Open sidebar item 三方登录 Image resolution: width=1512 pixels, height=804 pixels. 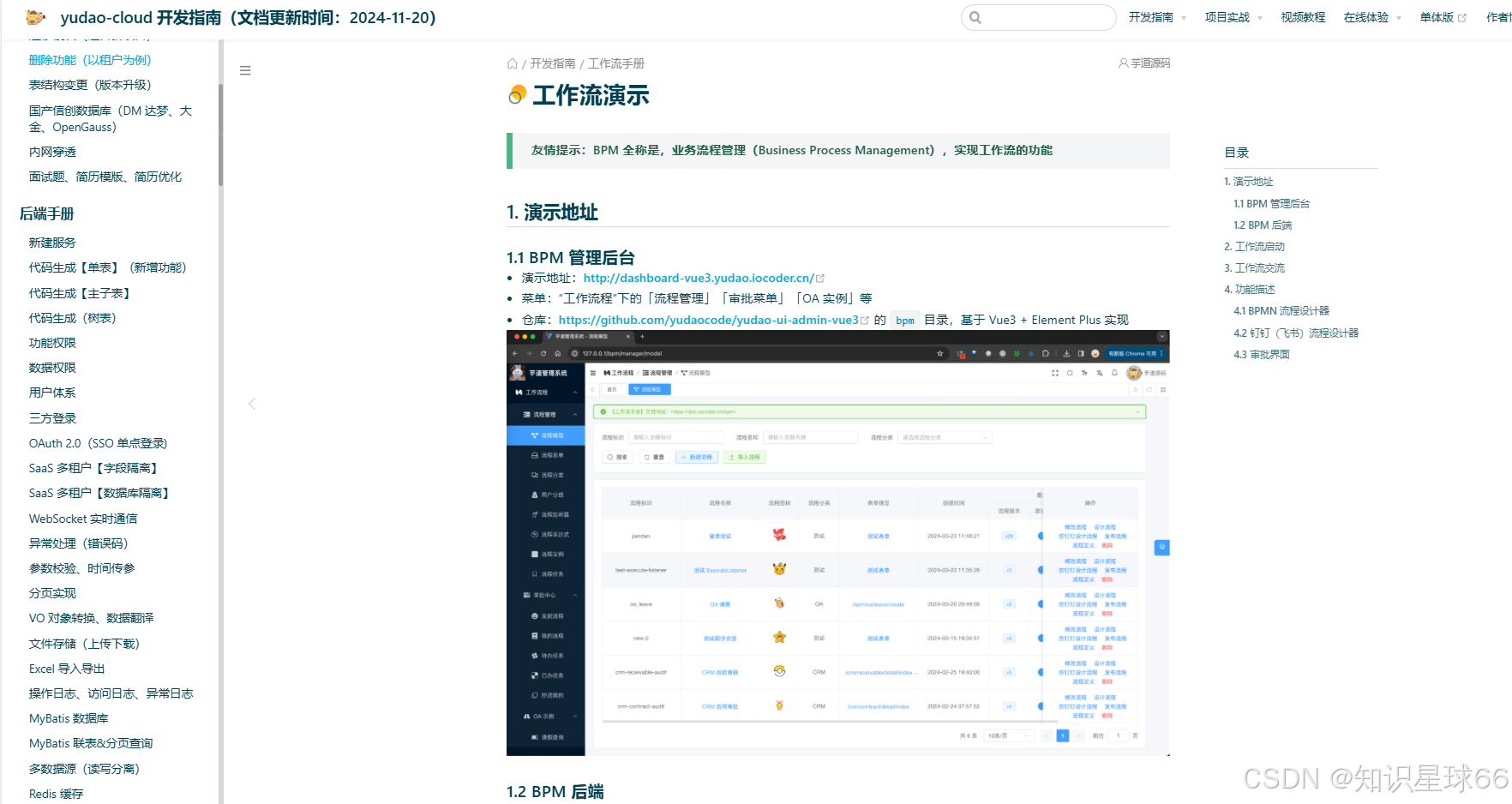pyautogui.click(x=52, y=418)
